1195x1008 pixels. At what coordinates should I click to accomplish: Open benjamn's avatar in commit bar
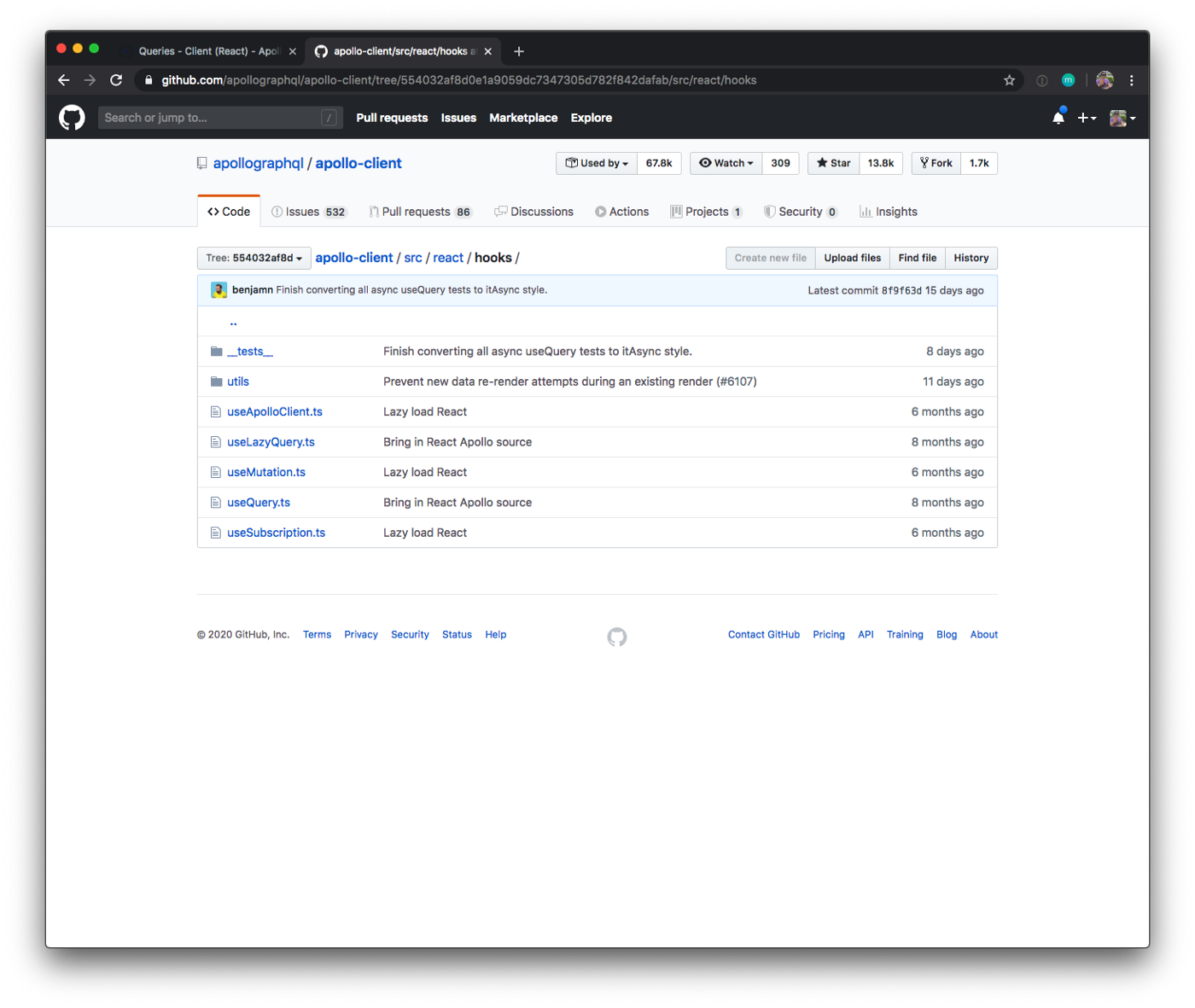(x=219, y=290)
